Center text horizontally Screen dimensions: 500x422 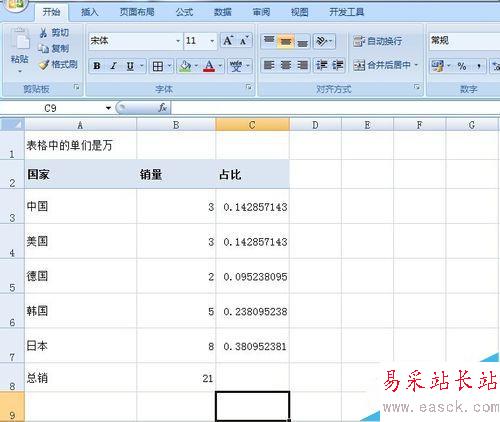(x=286, y=65)
